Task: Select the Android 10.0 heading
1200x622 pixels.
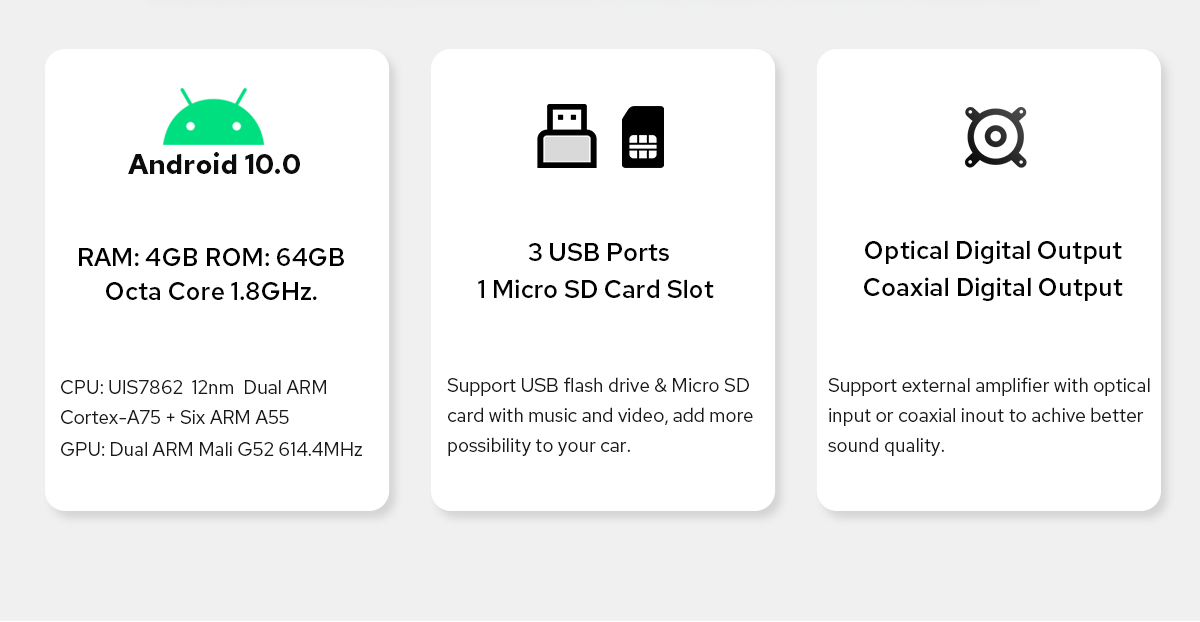Action: click(214, 164)
